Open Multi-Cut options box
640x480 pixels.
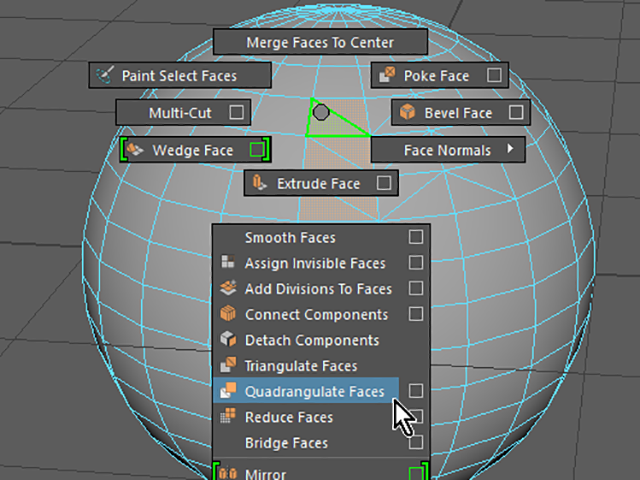236,112
